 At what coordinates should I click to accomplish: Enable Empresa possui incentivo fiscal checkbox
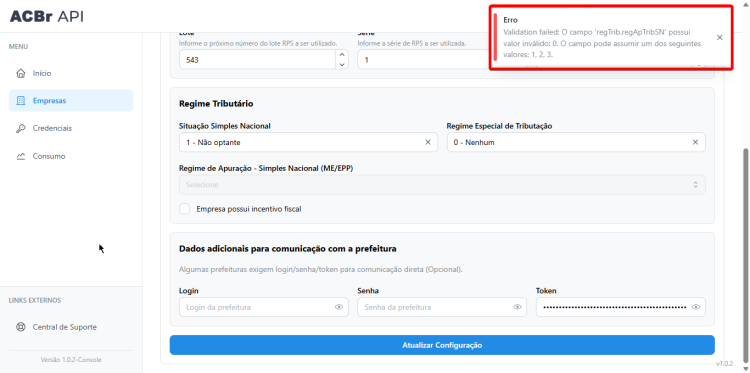(x=185, y=209)
